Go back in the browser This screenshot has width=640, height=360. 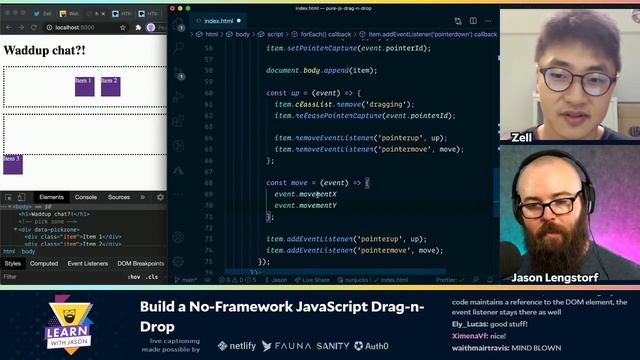(9, 27)
